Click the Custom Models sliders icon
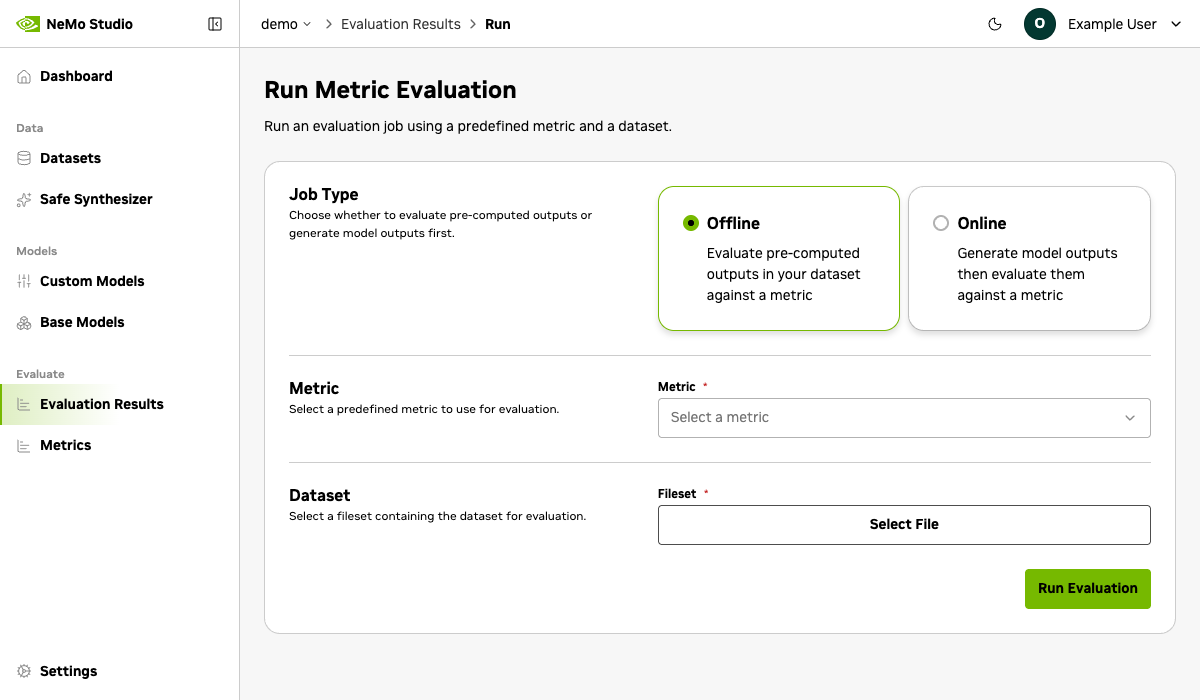The width and height of the screenshot is (1200, 700). tap(23, 281)
